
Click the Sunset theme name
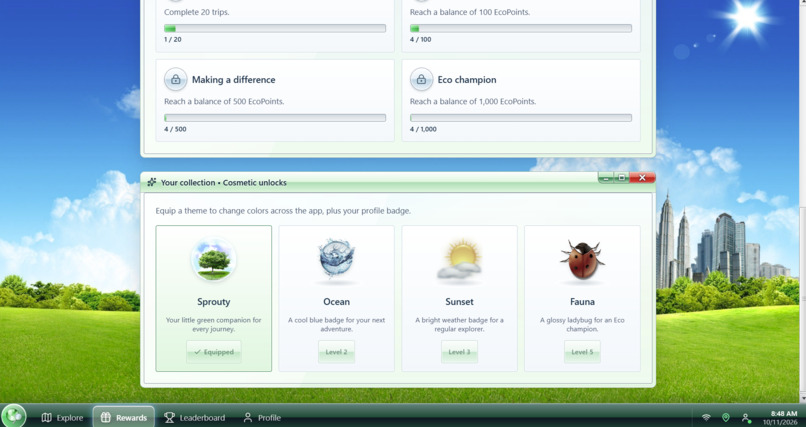459,302
